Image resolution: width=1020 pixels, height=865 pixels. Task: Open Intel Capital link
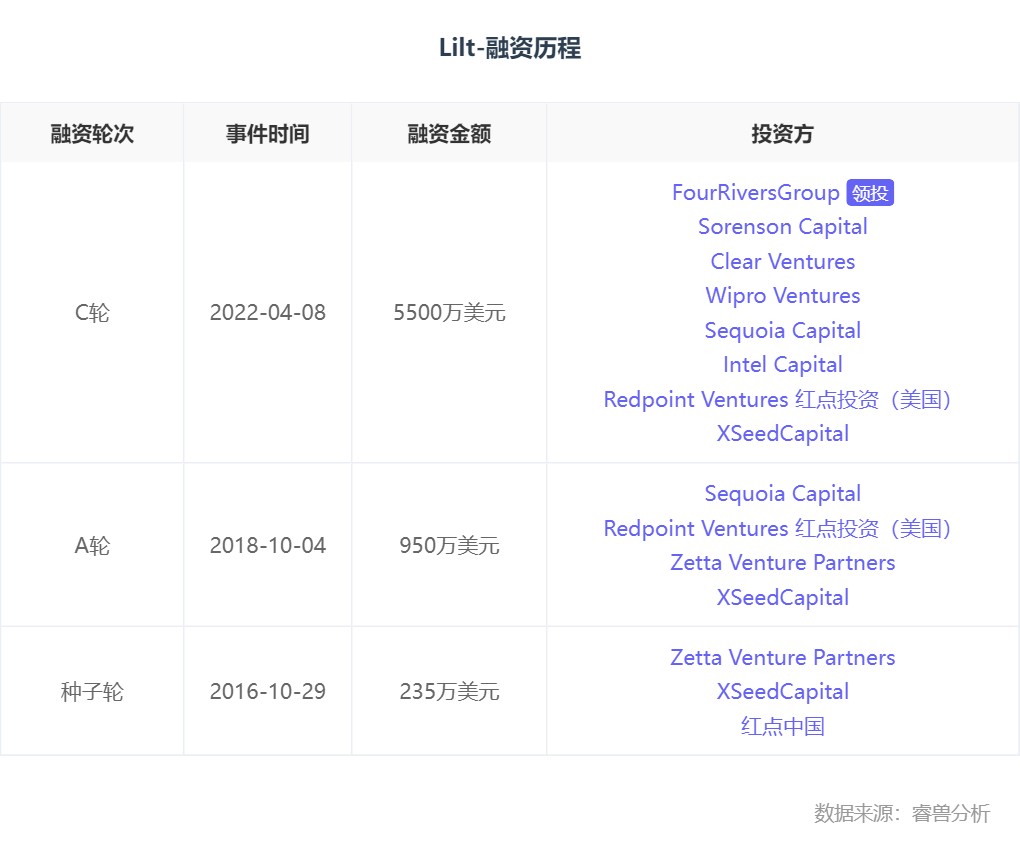[x=783, y=365]
